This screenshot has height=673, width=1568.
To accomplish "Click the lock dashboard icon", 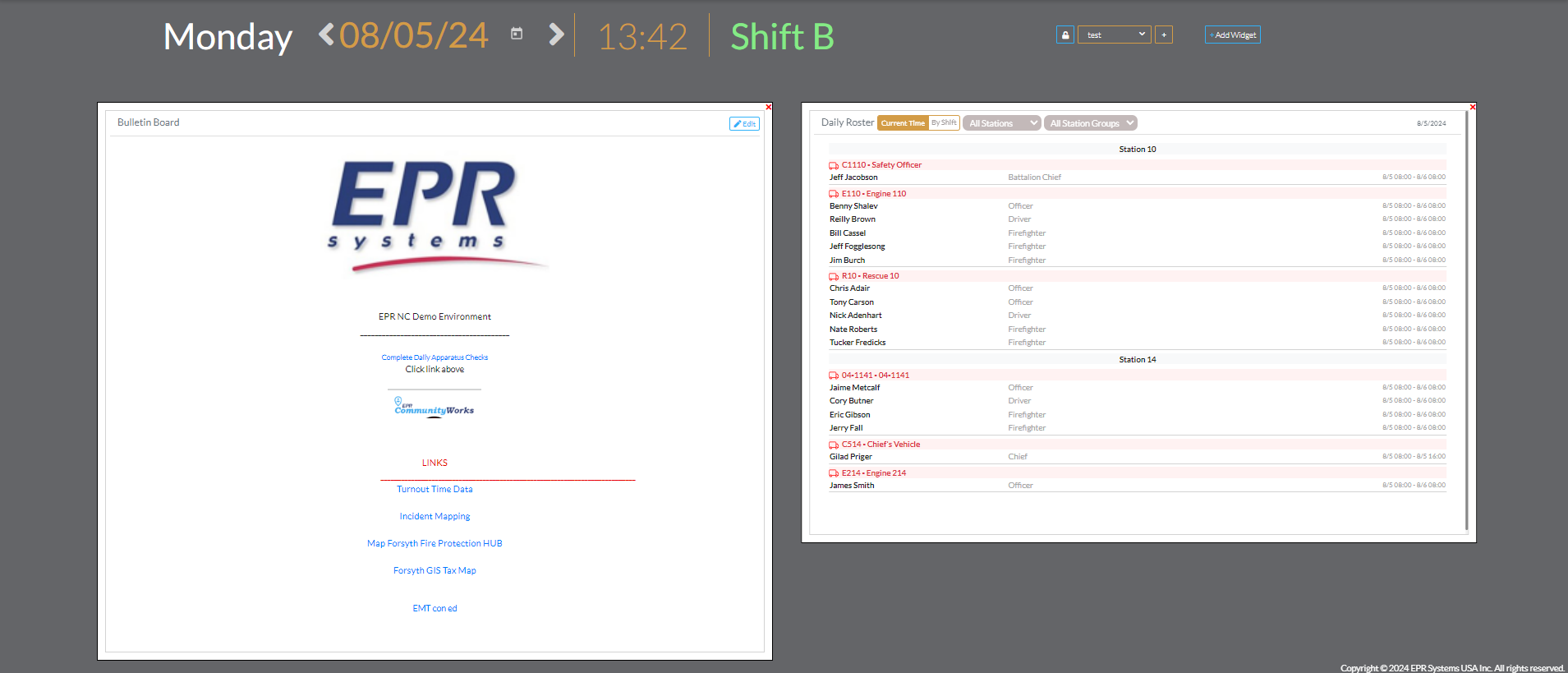I will pyautogui.click(x=1065, y=35).
